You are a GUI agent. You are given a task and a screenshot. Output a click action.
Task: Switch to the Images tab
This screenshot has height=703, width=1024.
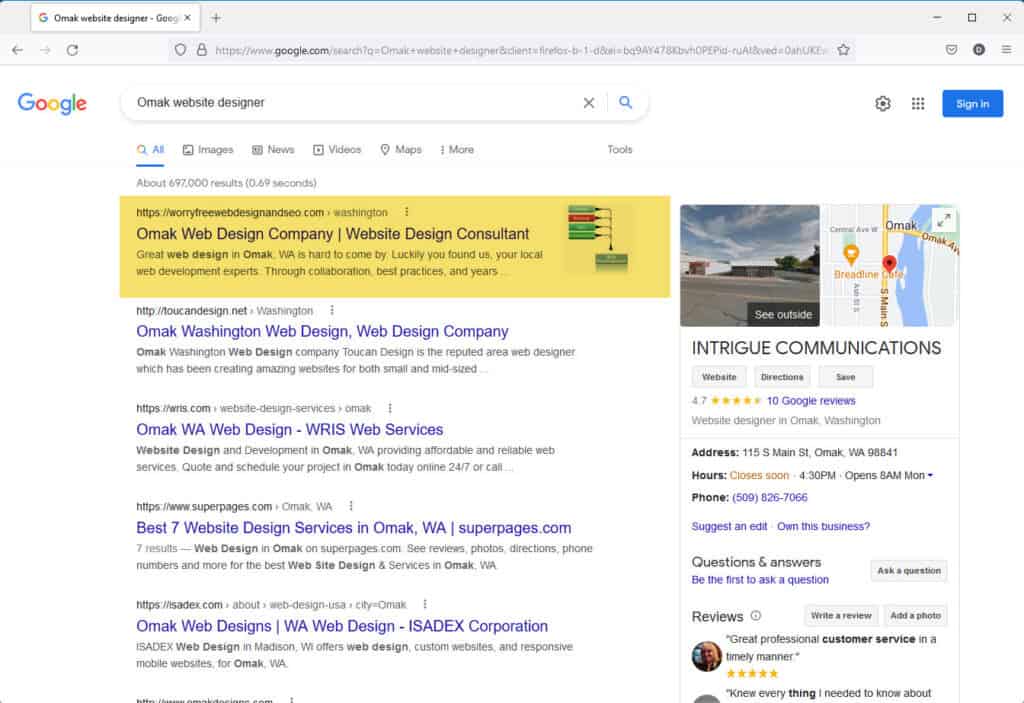point(208,150)
